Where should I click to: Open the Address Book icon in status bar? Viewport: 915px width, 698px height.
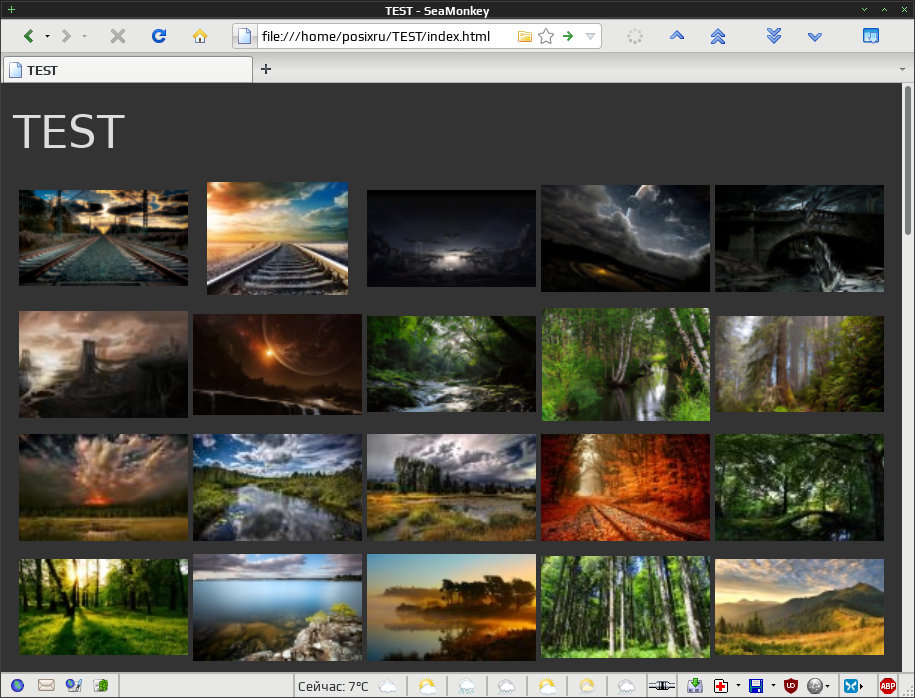[x=102, y=685]
